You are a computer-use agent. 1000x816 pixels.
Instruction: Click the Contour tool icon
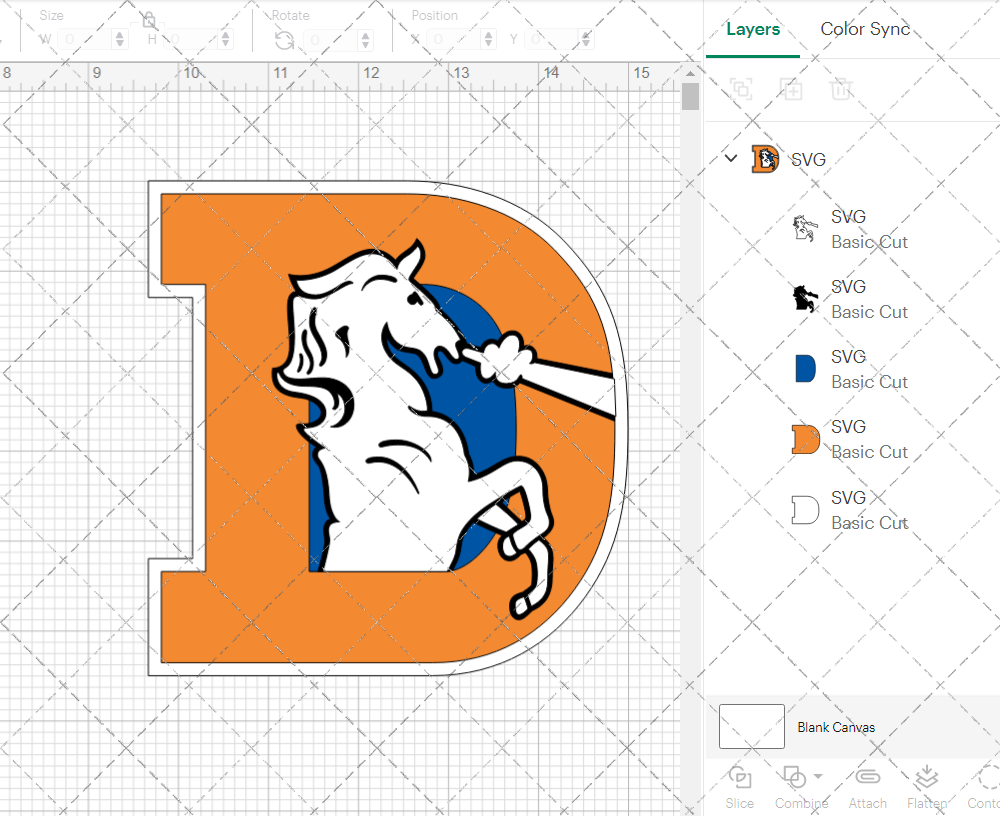[989, 777]
